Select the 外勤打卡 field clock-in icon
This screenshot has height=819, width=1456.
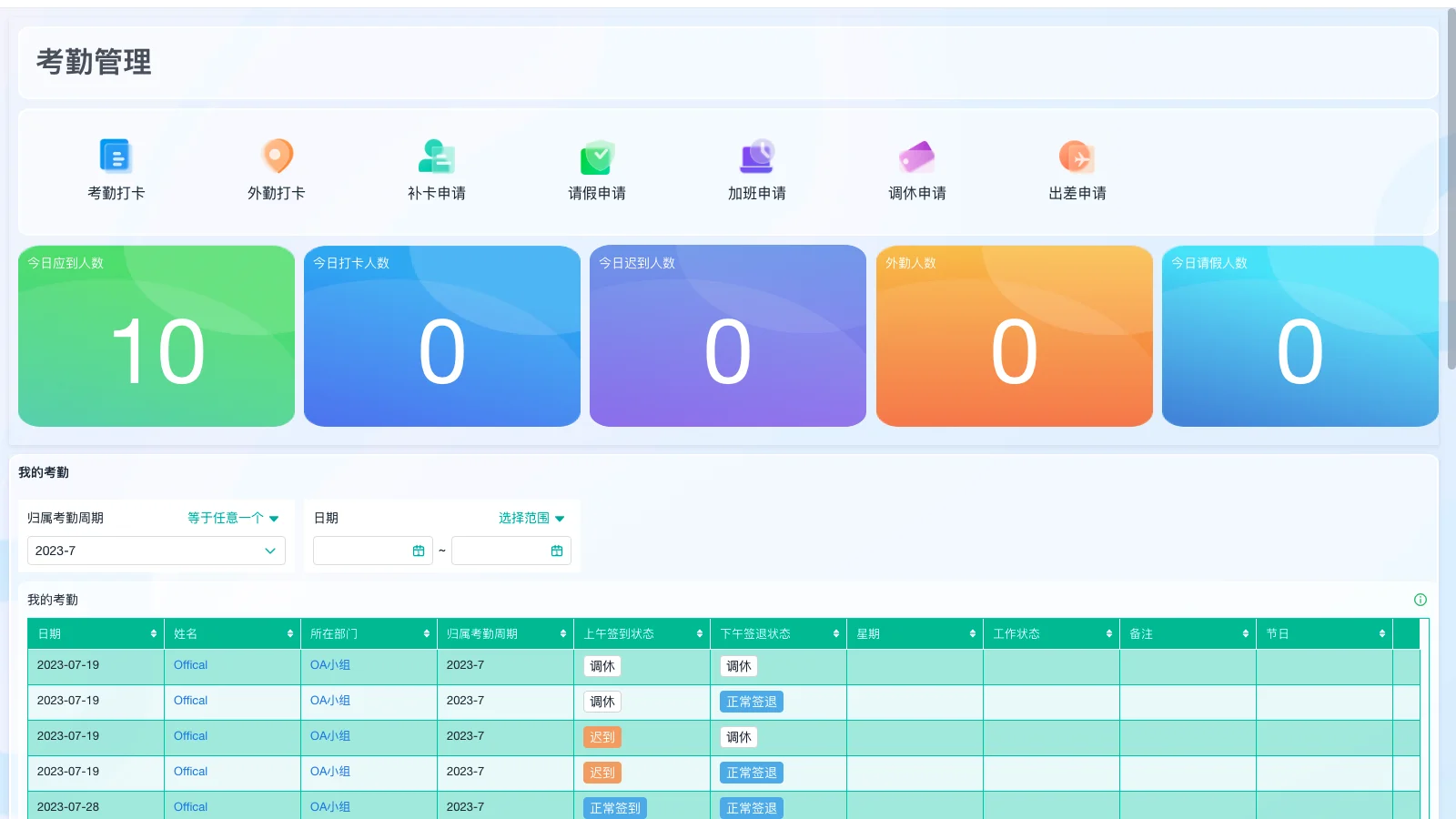pos(277,168)
